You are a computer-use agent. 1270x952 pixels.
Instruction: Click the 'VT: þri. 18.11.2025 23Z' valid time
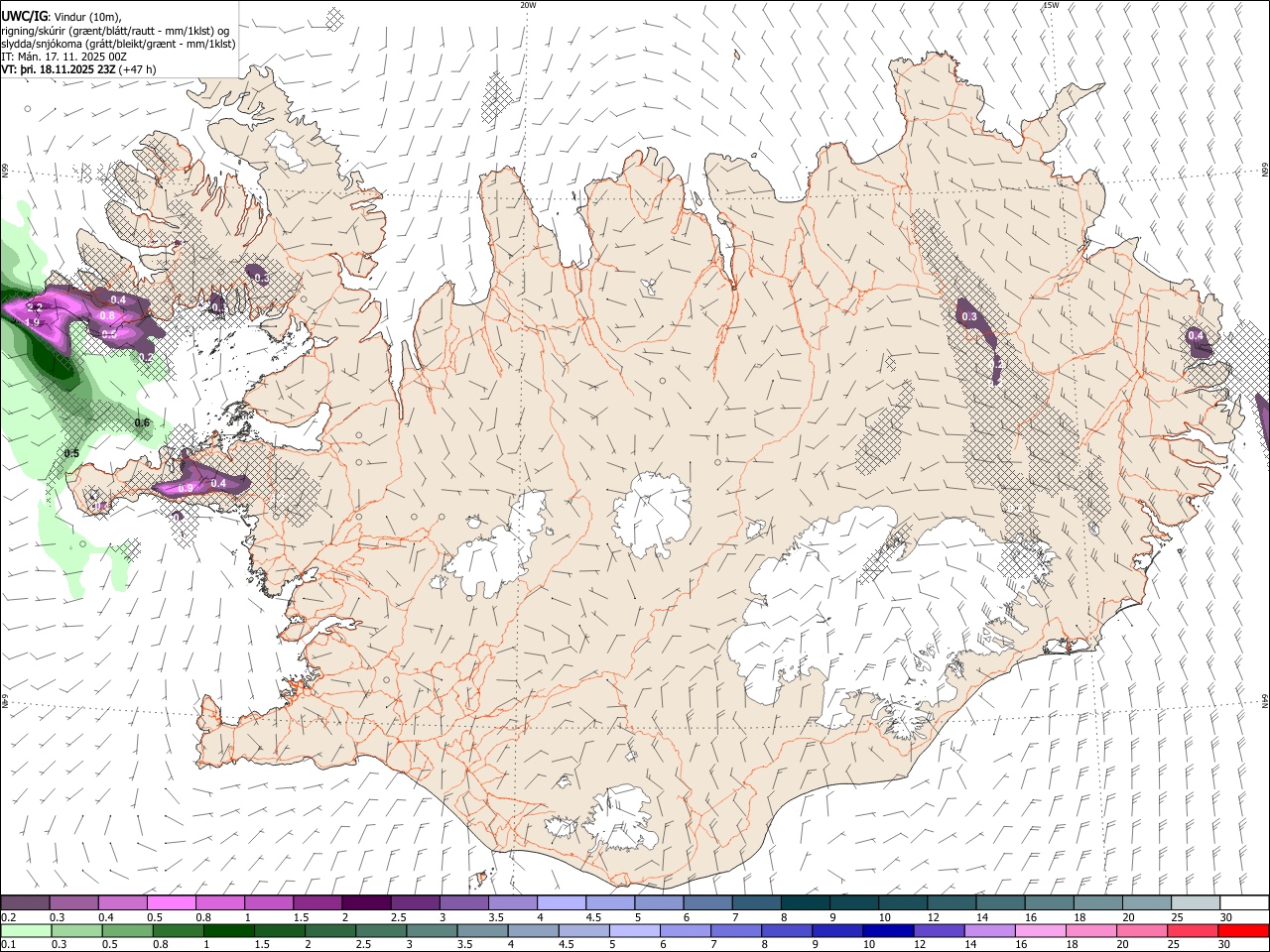click(59, 69)
